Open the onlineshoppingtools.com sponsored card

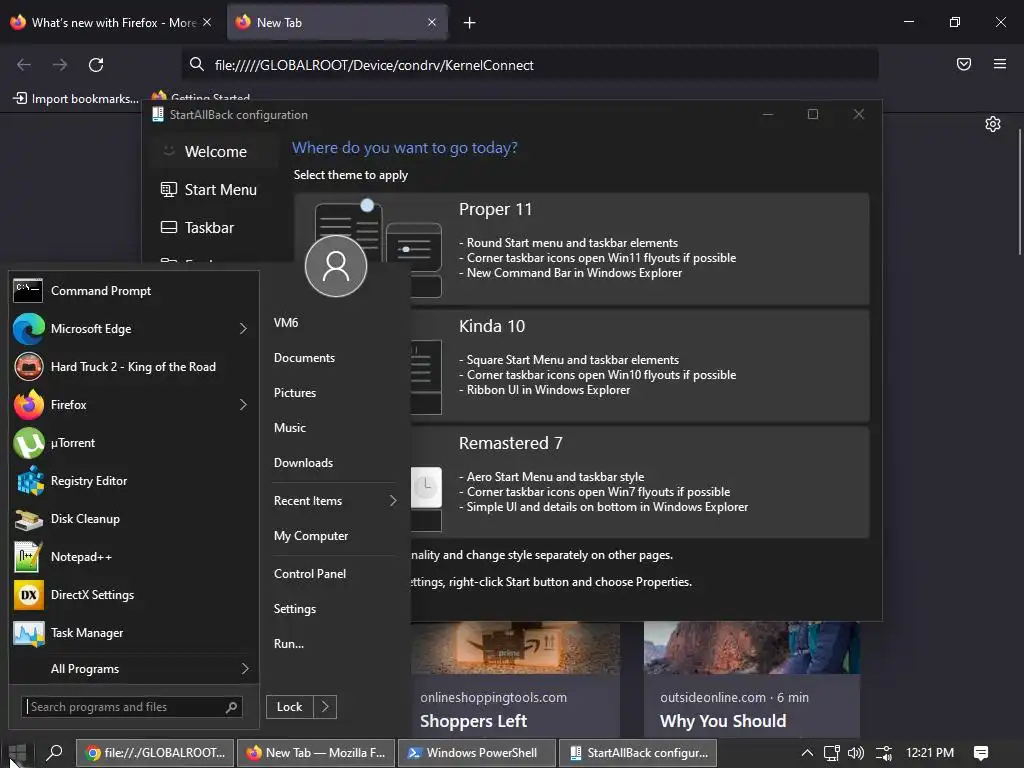pos(516,679)
